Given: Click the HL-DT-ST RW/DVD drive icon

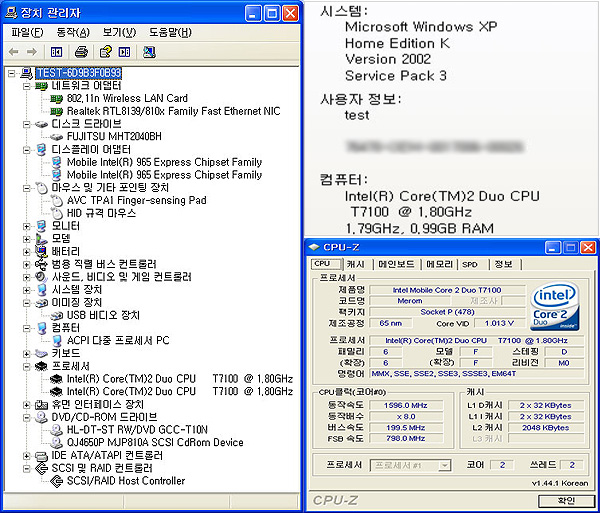Looking at the screenshot, I should [56, 430].
